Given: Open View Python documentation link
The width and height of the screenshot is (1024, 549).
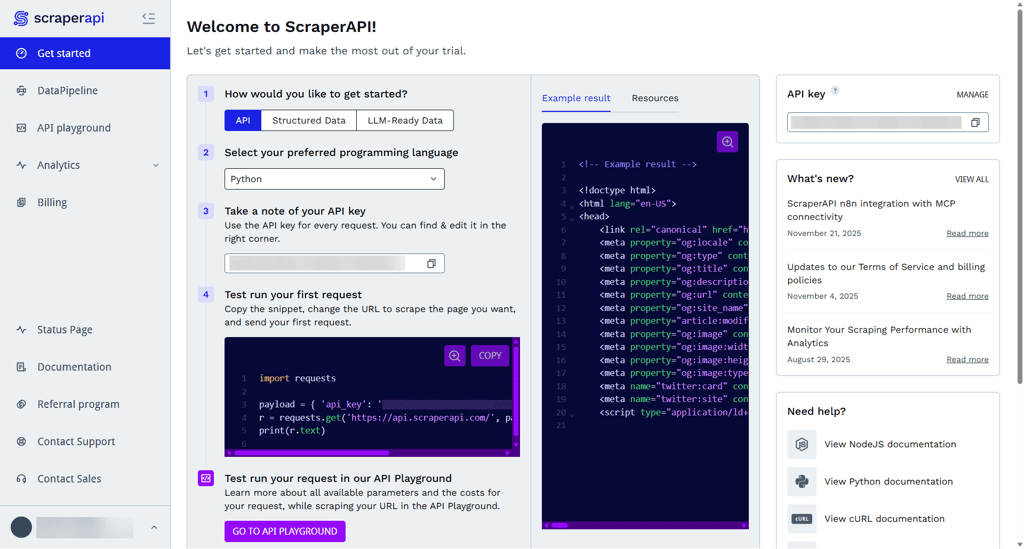Looking at the screenshot, I should pos(888,482).
